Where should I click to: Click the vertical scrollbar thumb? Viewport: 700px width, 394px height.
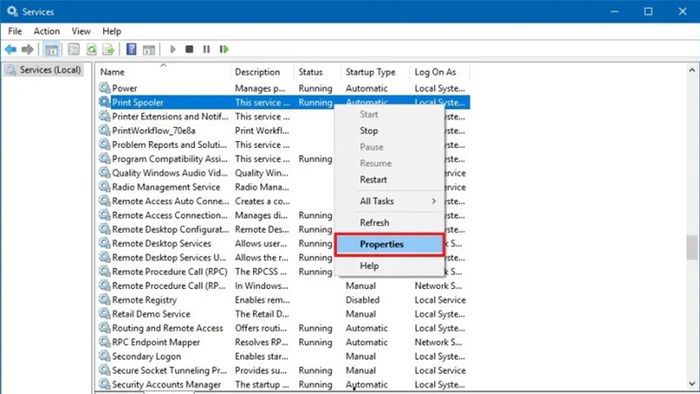(x=692, y=247)
